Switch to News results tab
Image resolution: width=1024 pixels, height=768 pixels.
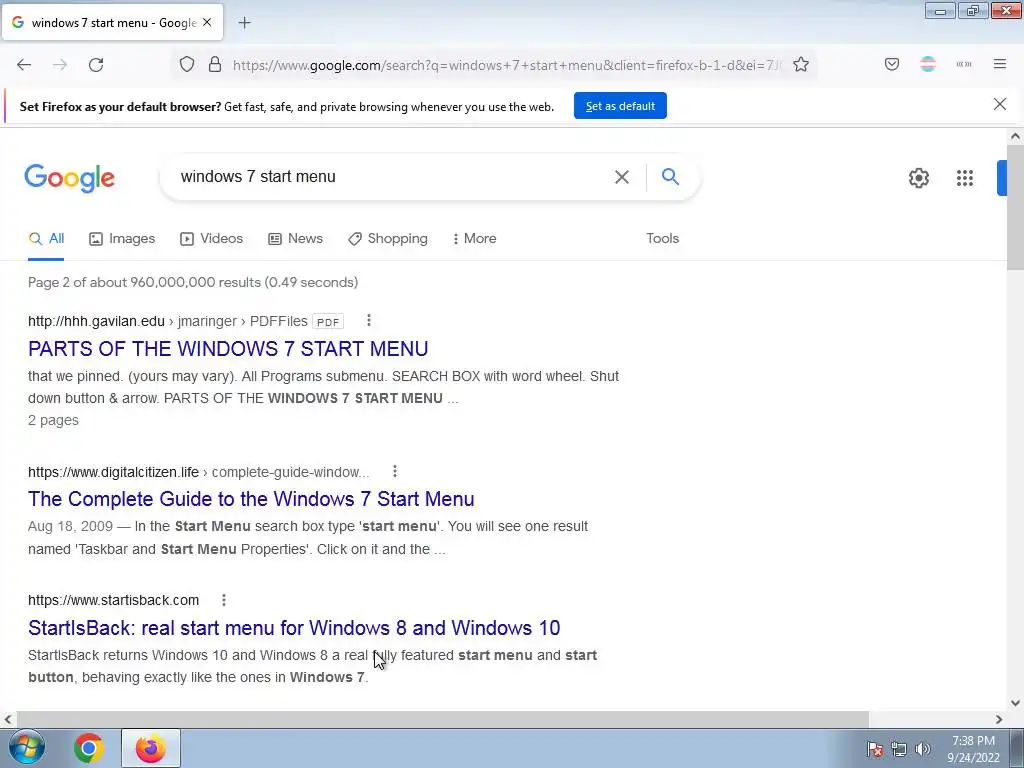295,239
